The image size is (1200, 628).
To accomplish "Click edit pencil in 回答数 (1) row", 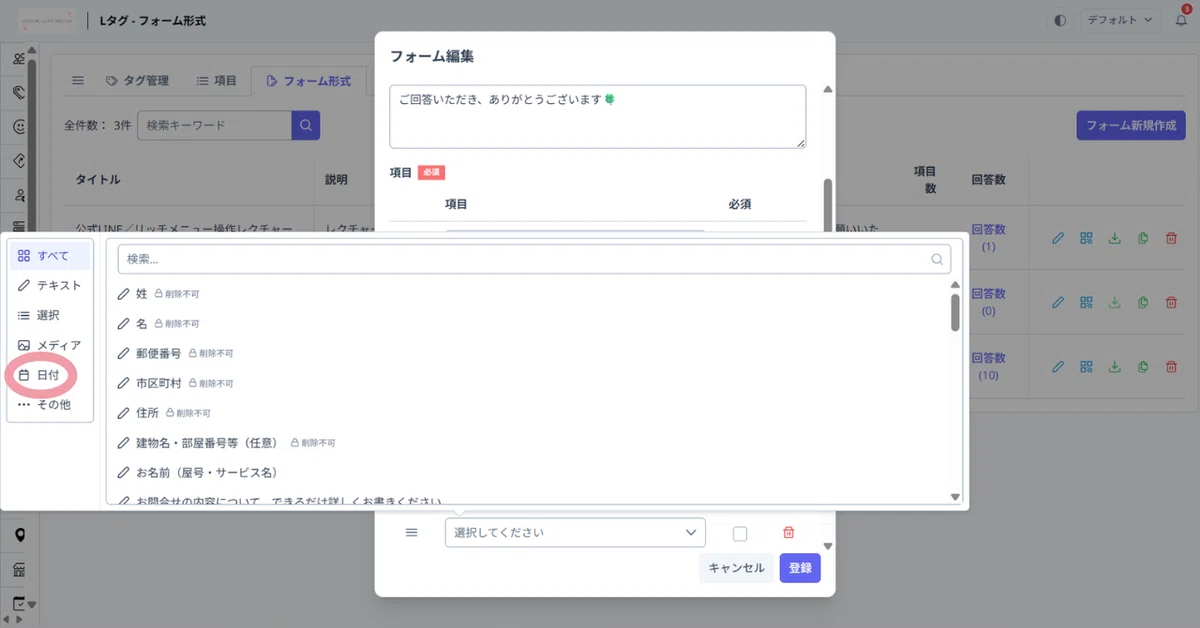I will pos(1058,238).
